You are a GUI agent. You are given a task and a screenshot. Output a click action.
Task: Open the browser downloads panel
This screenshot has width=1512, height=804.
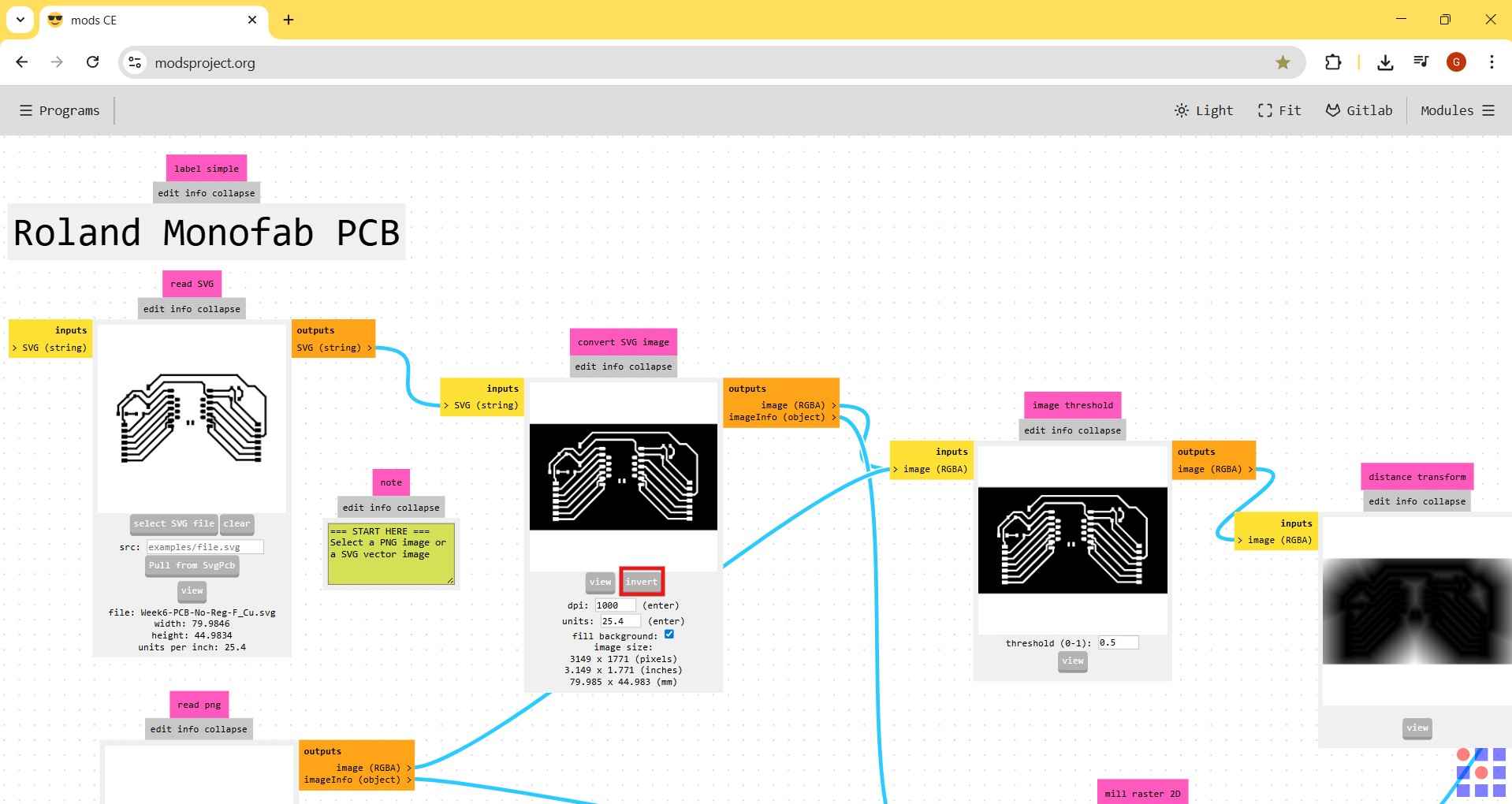[x=1385, y=62]
